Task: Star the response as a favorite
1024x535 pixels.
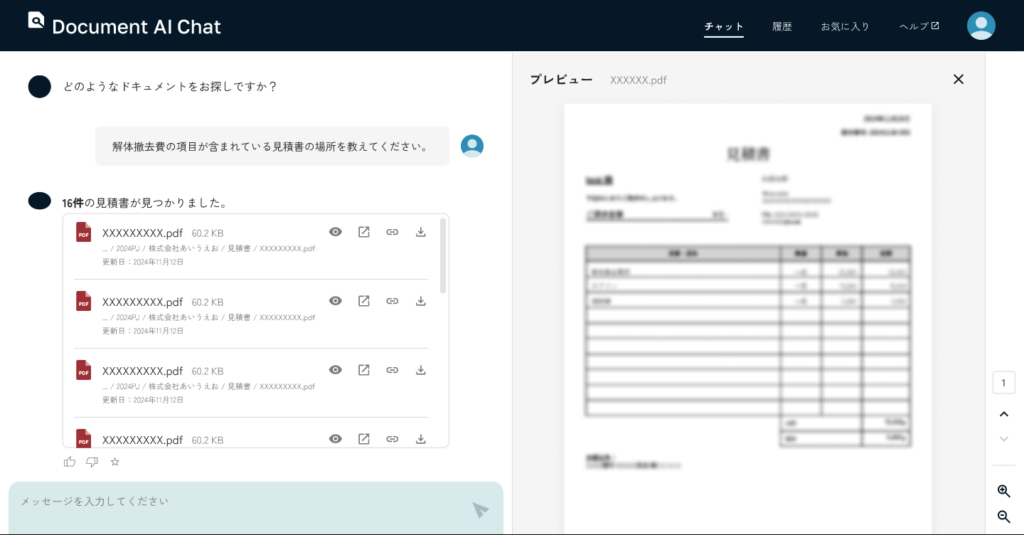Action: click(x=115, y=462)
